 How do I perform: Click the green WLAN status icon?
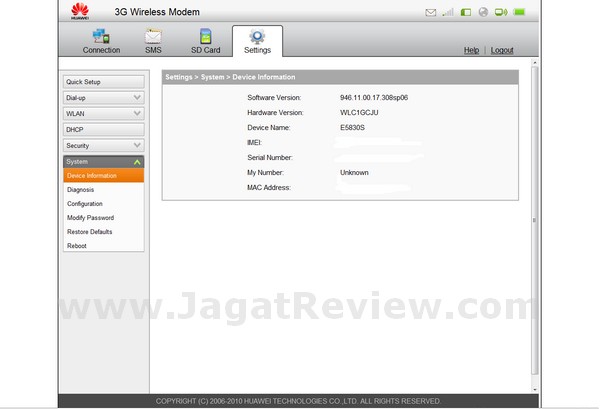click(501, 13)
